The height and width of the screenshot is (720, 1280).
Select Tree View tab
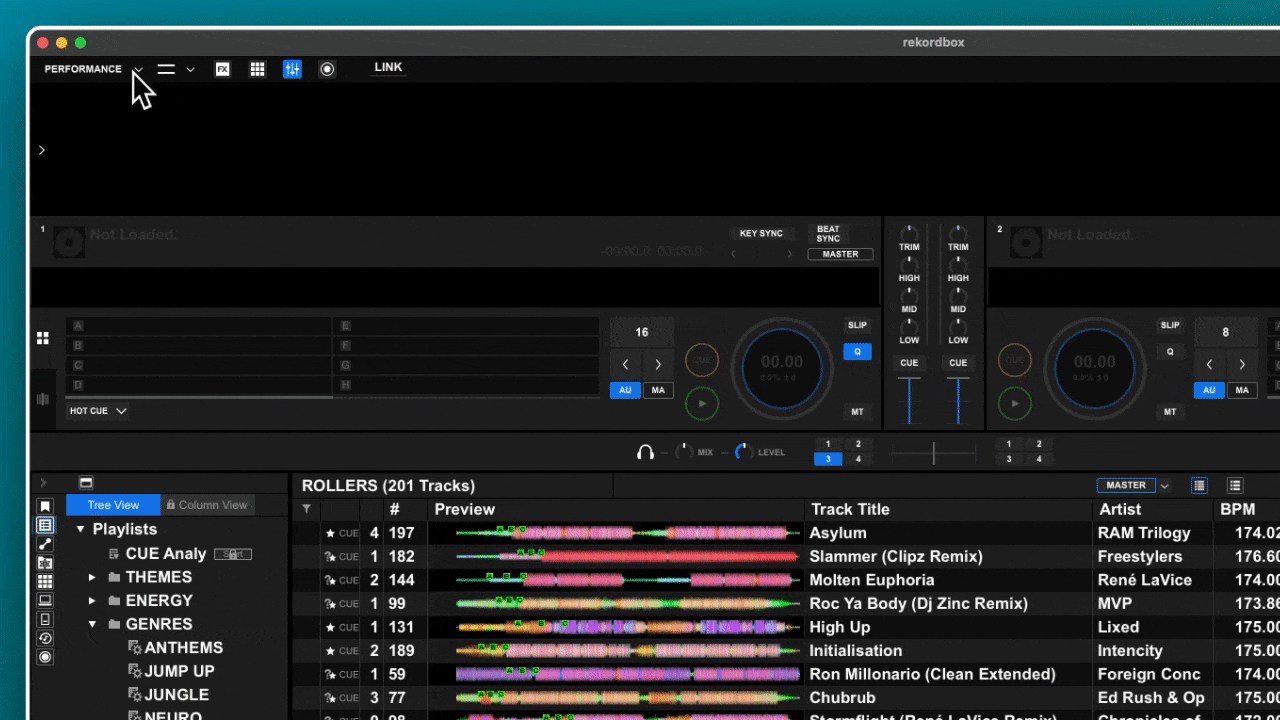(x=113, y=505)
